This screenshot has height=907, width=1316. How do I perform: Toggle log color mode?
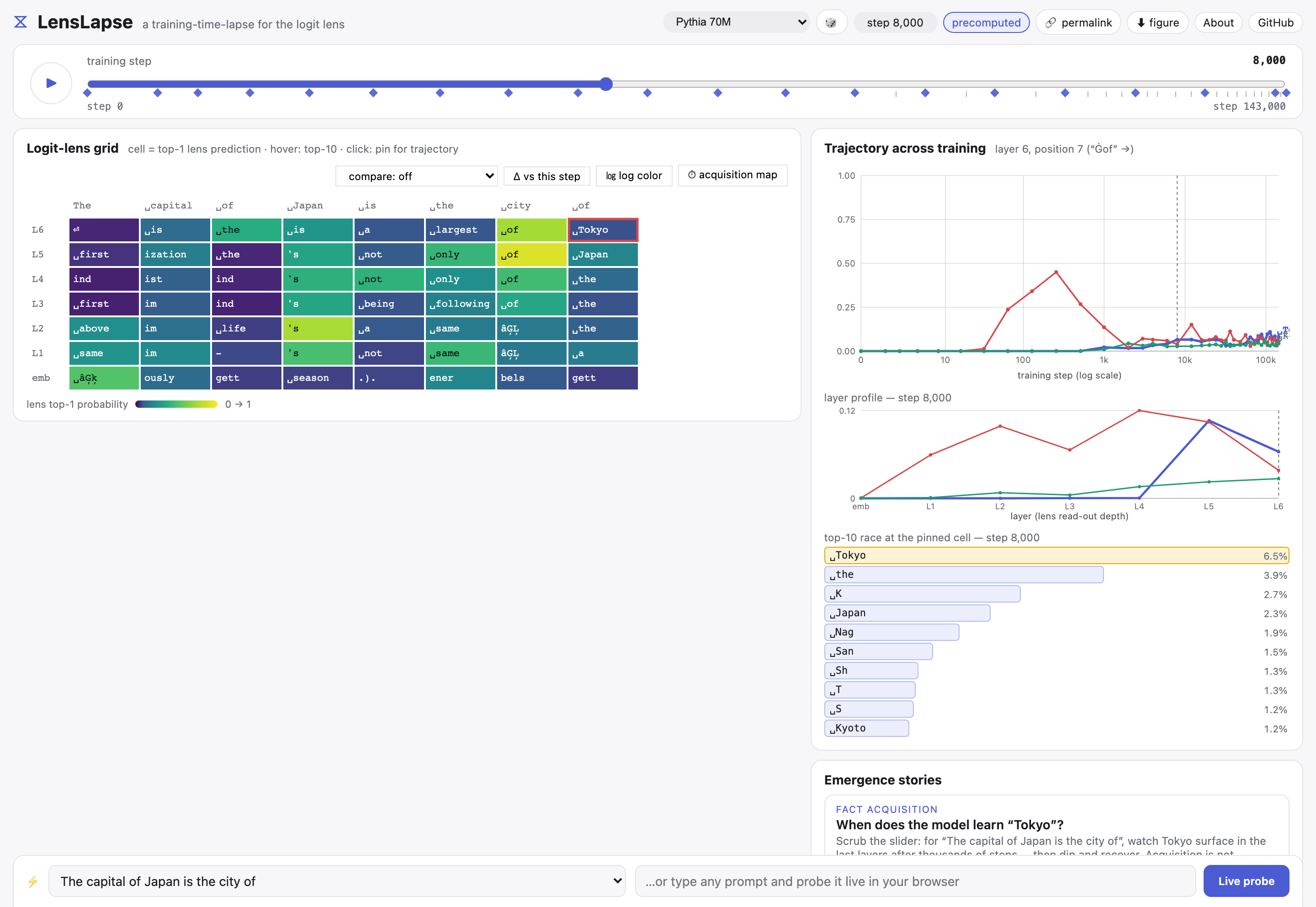tap(634, 176)
